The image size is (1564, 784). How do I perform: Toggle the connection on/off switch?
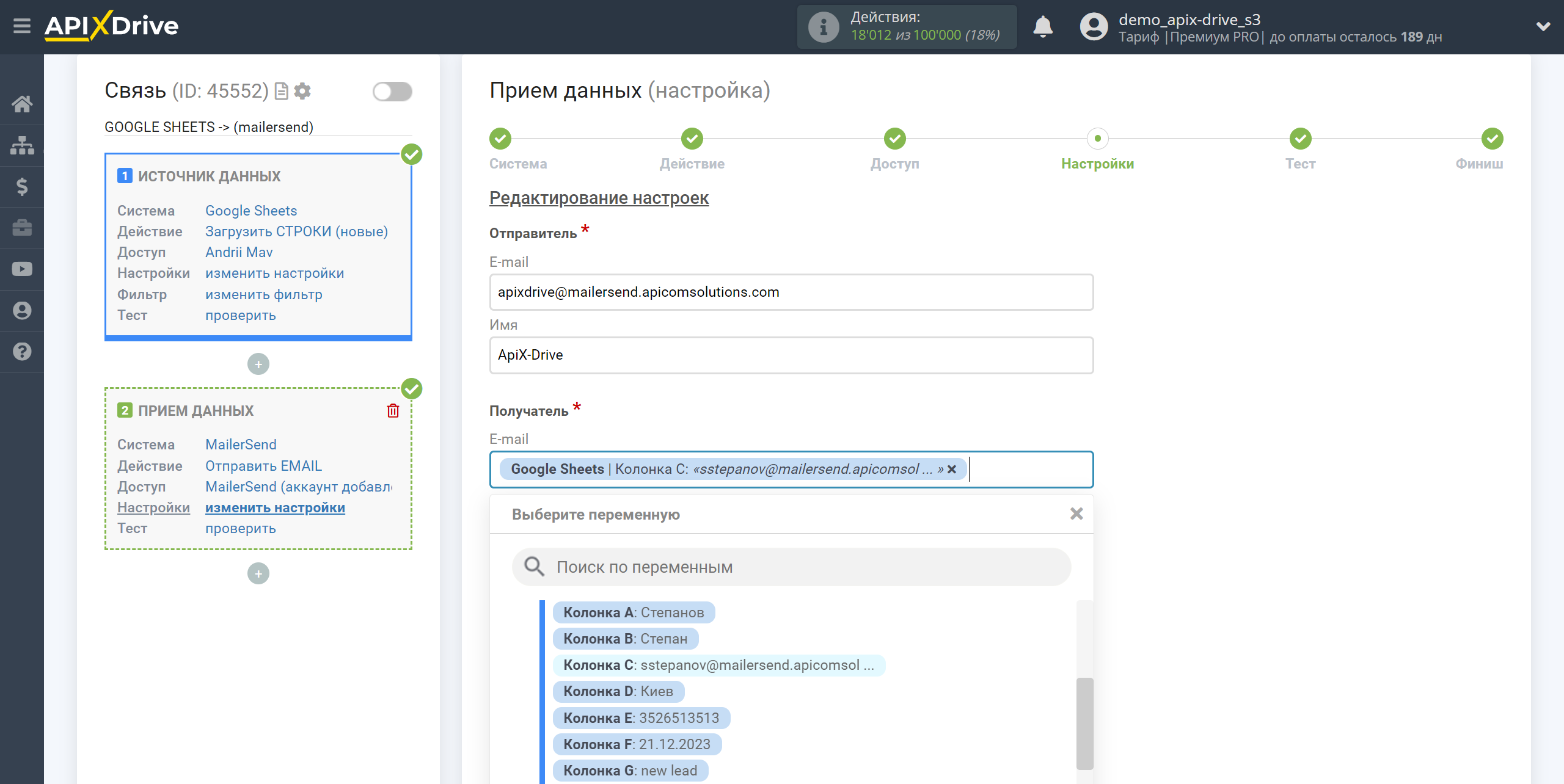(x=392, y=92)
